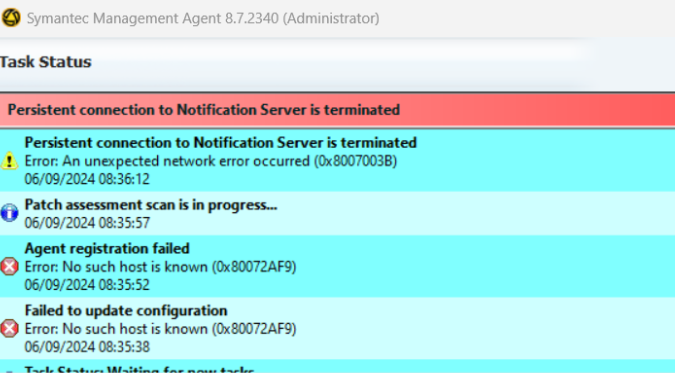Select the Agent registration failed entry
Viewport: 675px width, 373px height.
tap(338, 266)
